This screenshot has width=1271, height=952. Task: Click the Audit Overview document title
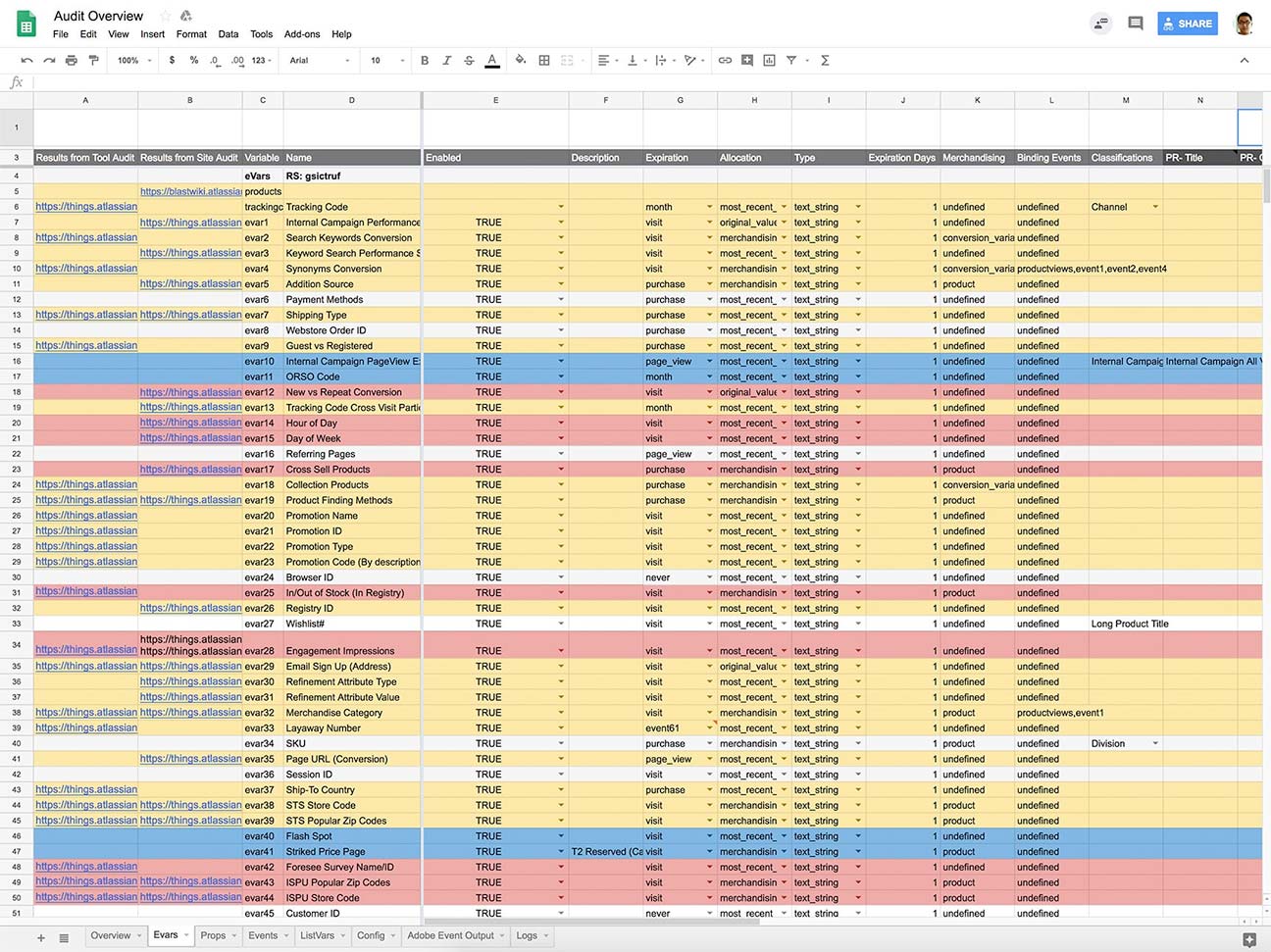point(98,16)
